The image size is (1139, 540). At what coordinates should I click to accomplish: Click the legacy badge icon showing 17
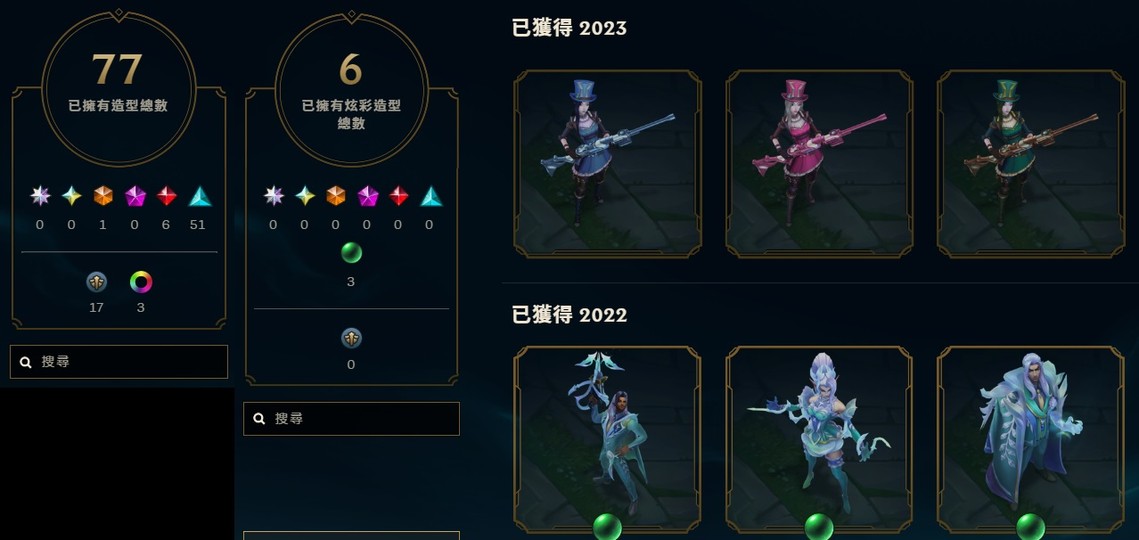pos(97,282)
